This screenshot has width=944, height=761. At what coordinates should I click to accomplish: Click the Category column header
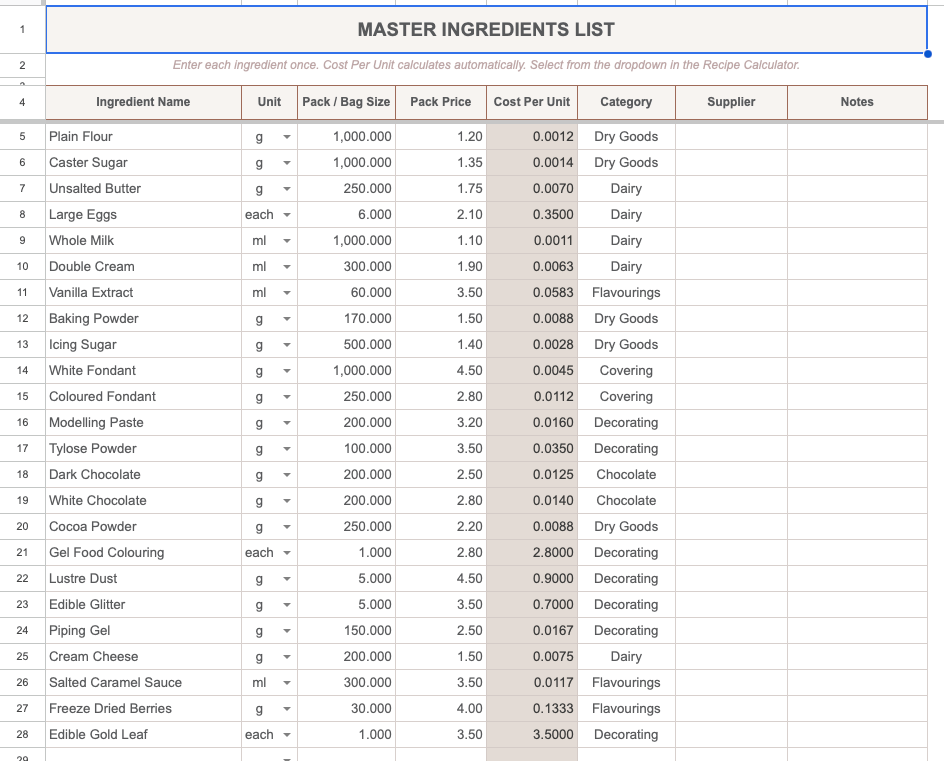[x=626, y=102]
